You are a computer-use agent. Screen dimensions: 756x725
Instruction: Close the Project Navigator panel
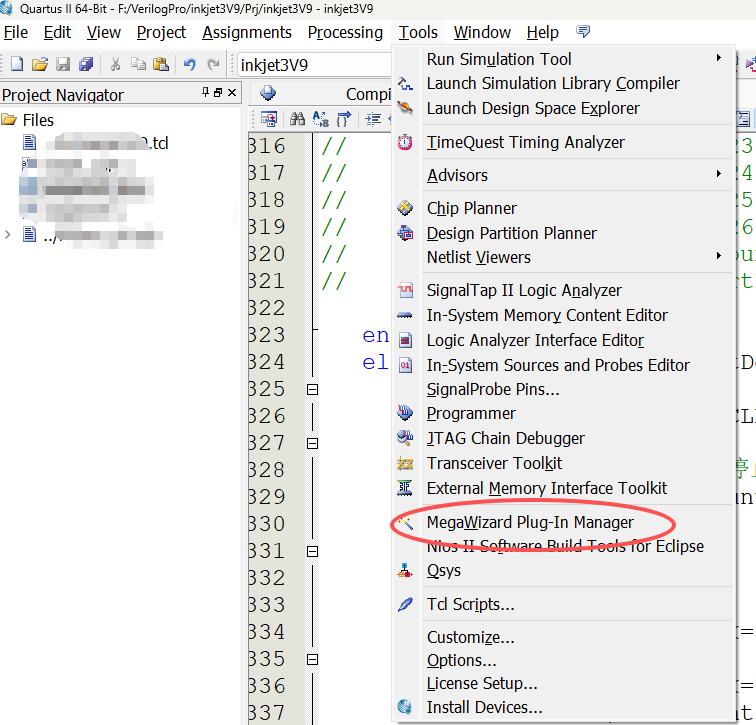[x=232, y=92]
